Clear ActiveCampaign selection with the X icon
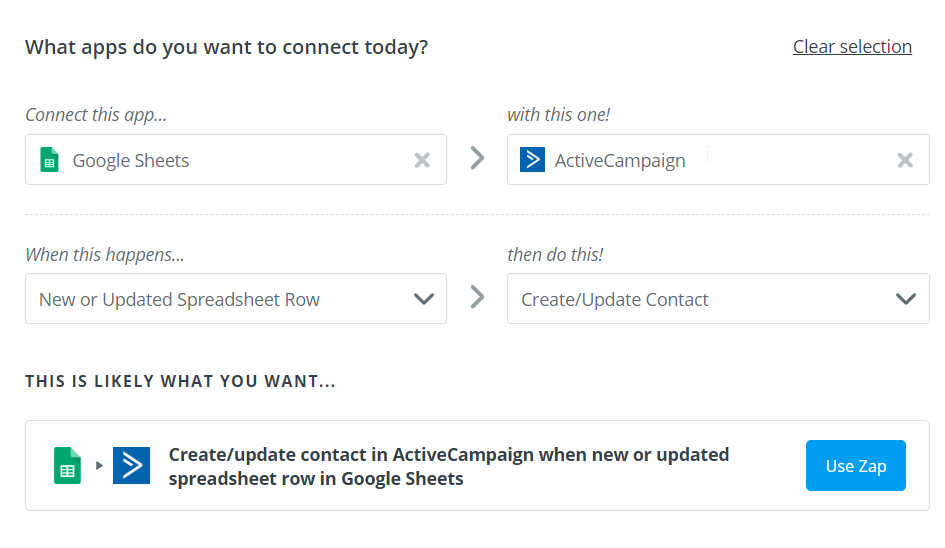Viewport: 945px width, 548px height. click(905, 160)
